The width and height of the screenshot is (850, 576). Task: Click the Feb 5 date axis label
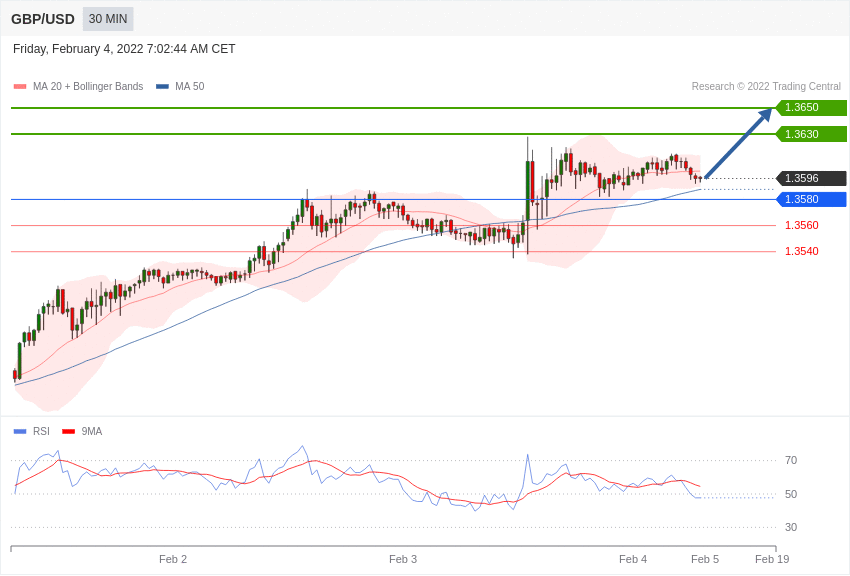click(x=705, y=559)
